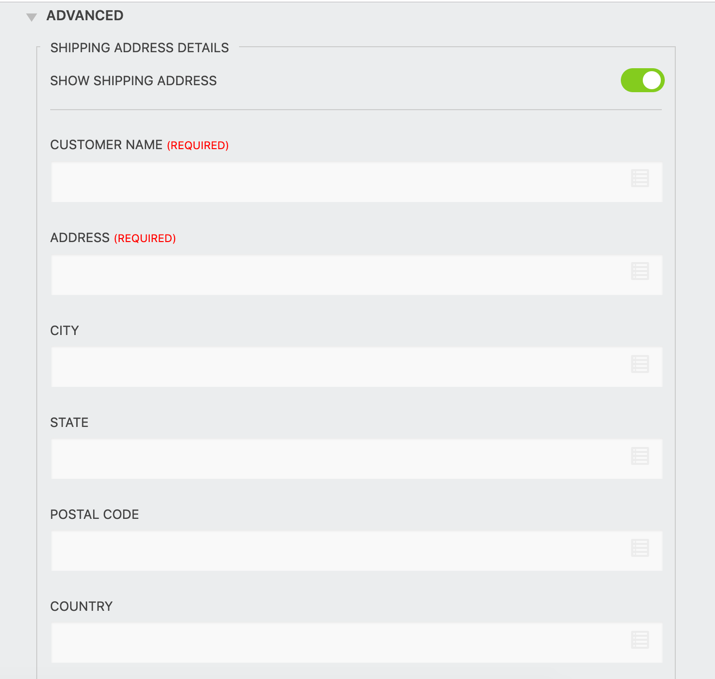Click the Shipping Address Details group title
The width and height of the screenshot is (715, 679).
click(x=139, y=48)
